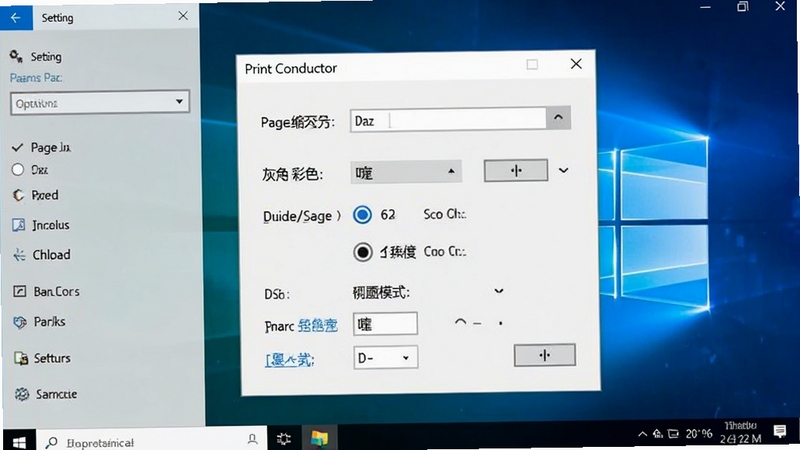Image resolution: width=800 pixels, height=450 pixels.
Task: Click the blue bracketed link at dialog bottom
Action: click(x=289, y=360)
